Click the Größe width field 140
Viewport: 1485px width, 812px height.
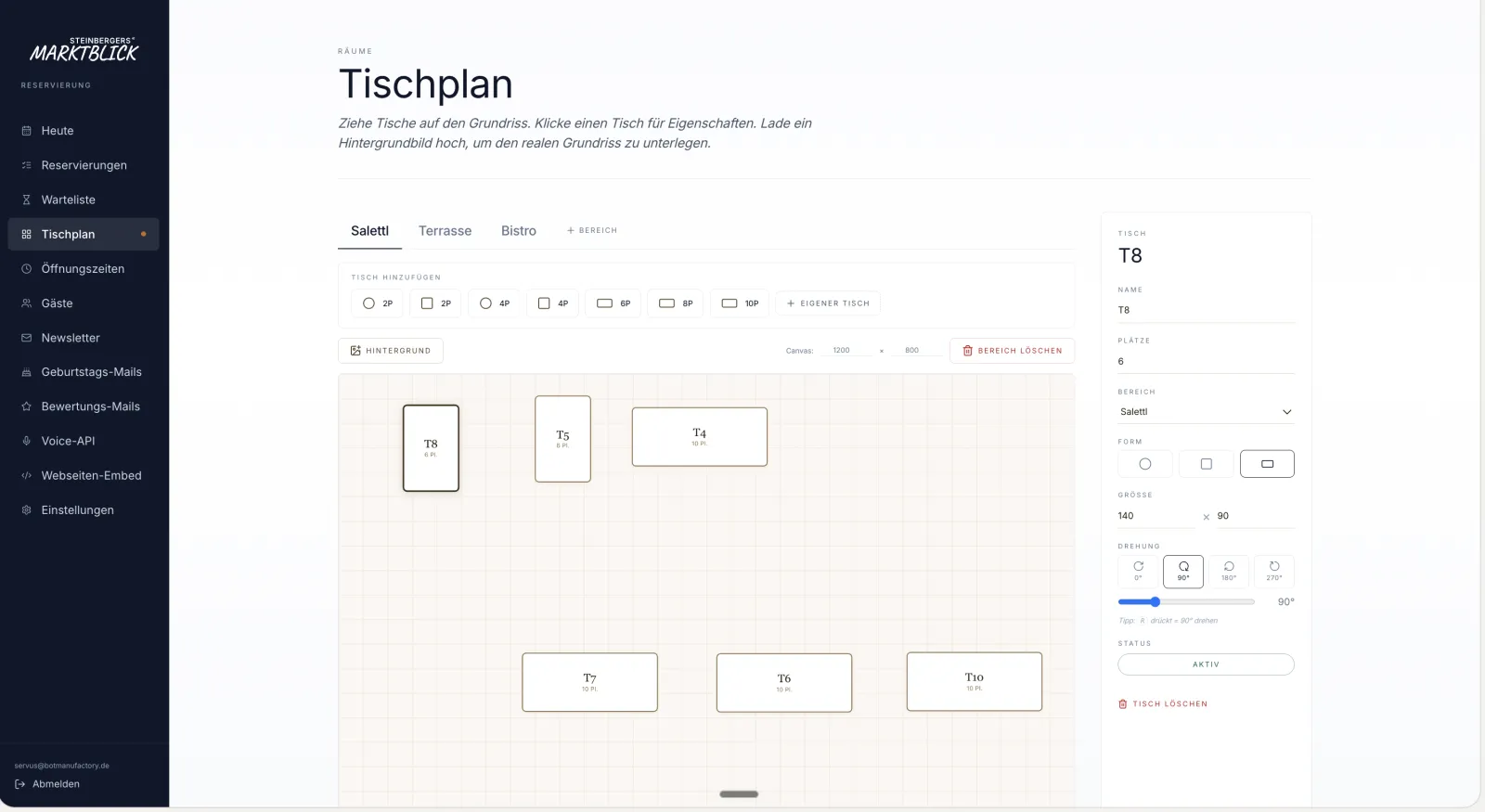click(x=1156, y=516)
